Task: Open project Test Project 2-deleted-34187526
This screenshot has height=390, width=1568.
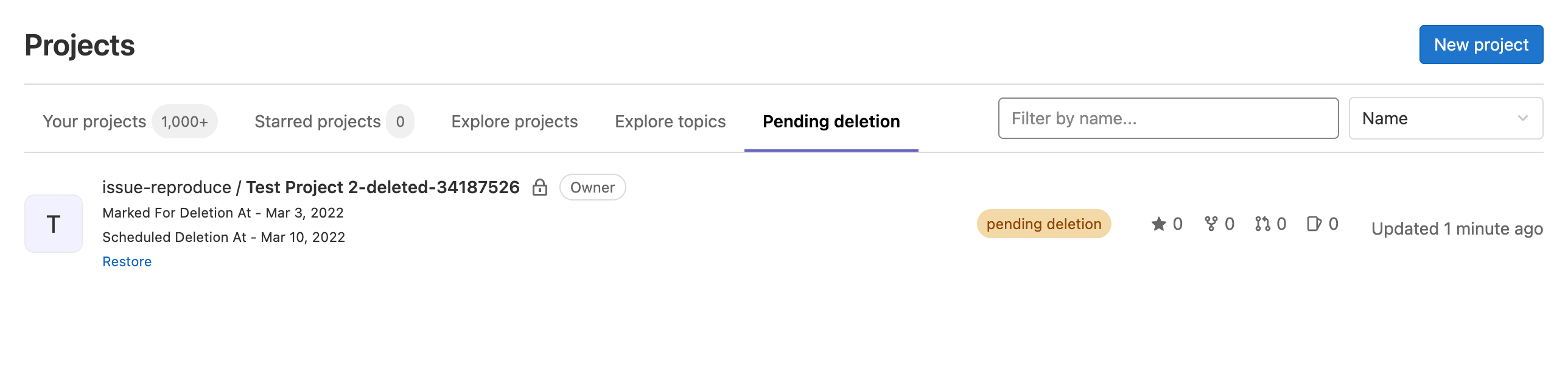Action: (x=382, y=187)
